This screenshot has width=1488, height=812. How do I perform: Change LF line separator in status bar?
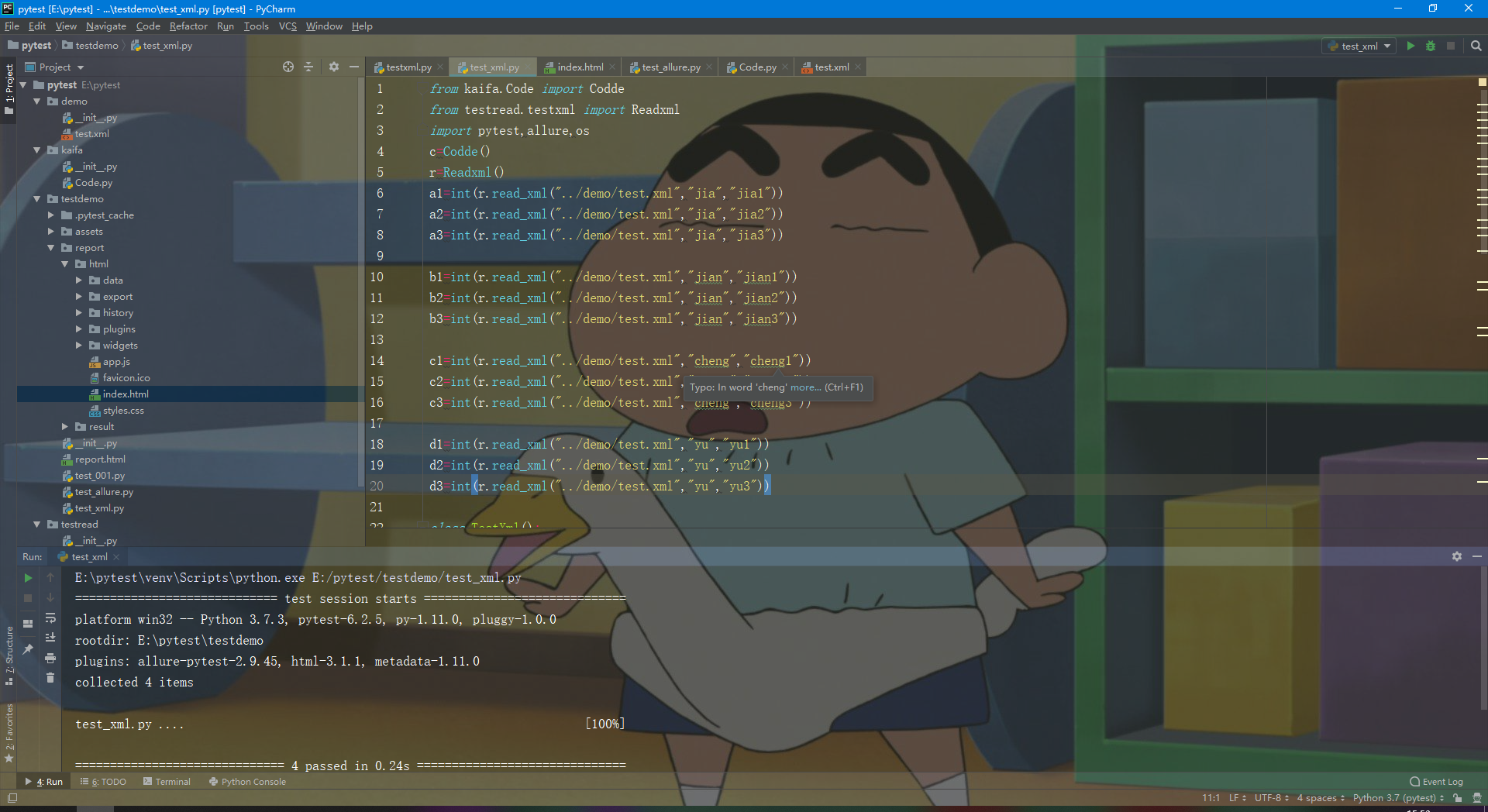point(1238,798)
